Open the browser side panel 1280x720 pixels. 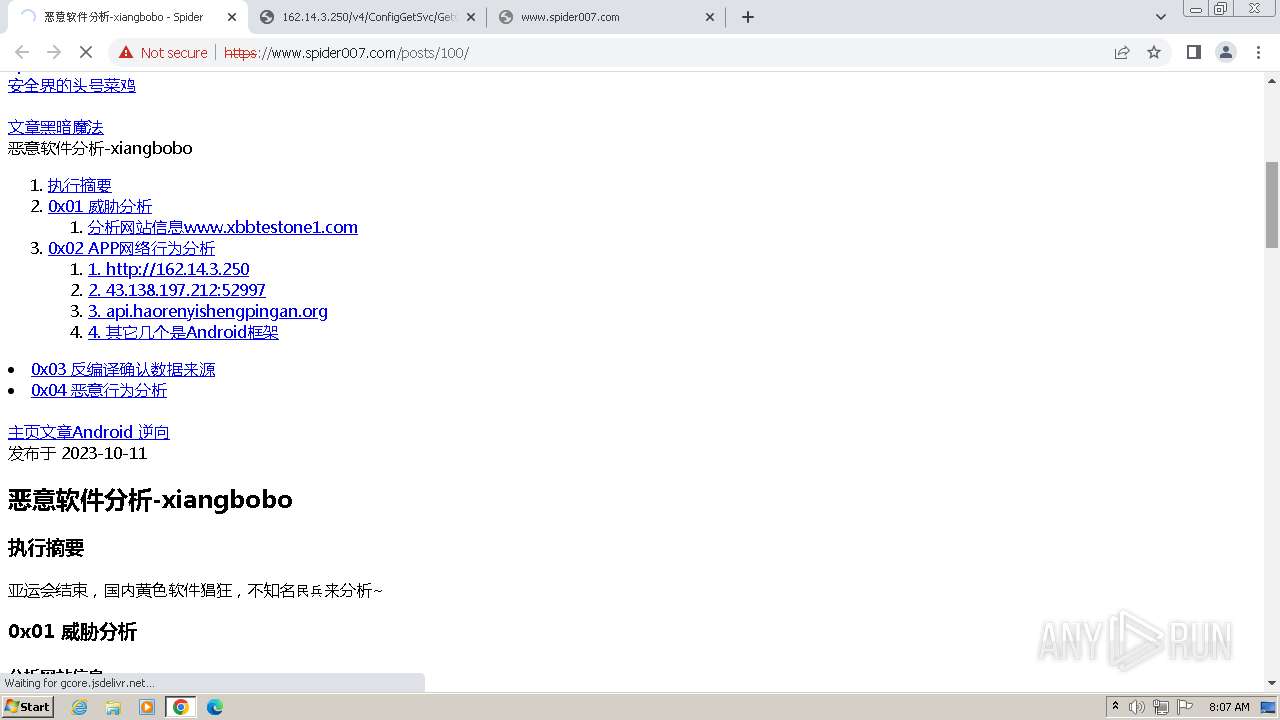click(1193, 52)
